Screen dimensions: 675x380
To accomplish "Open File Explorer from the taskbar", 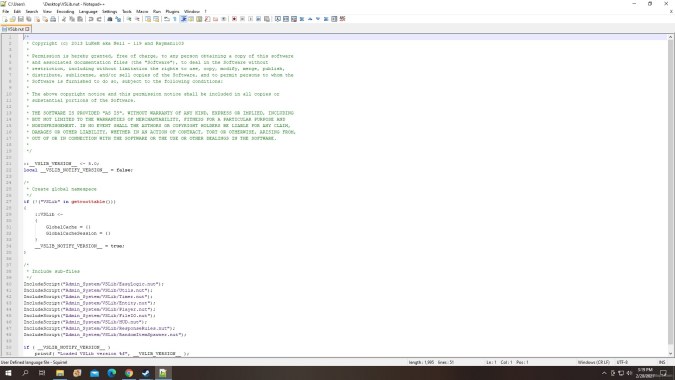I will [60, 373].
